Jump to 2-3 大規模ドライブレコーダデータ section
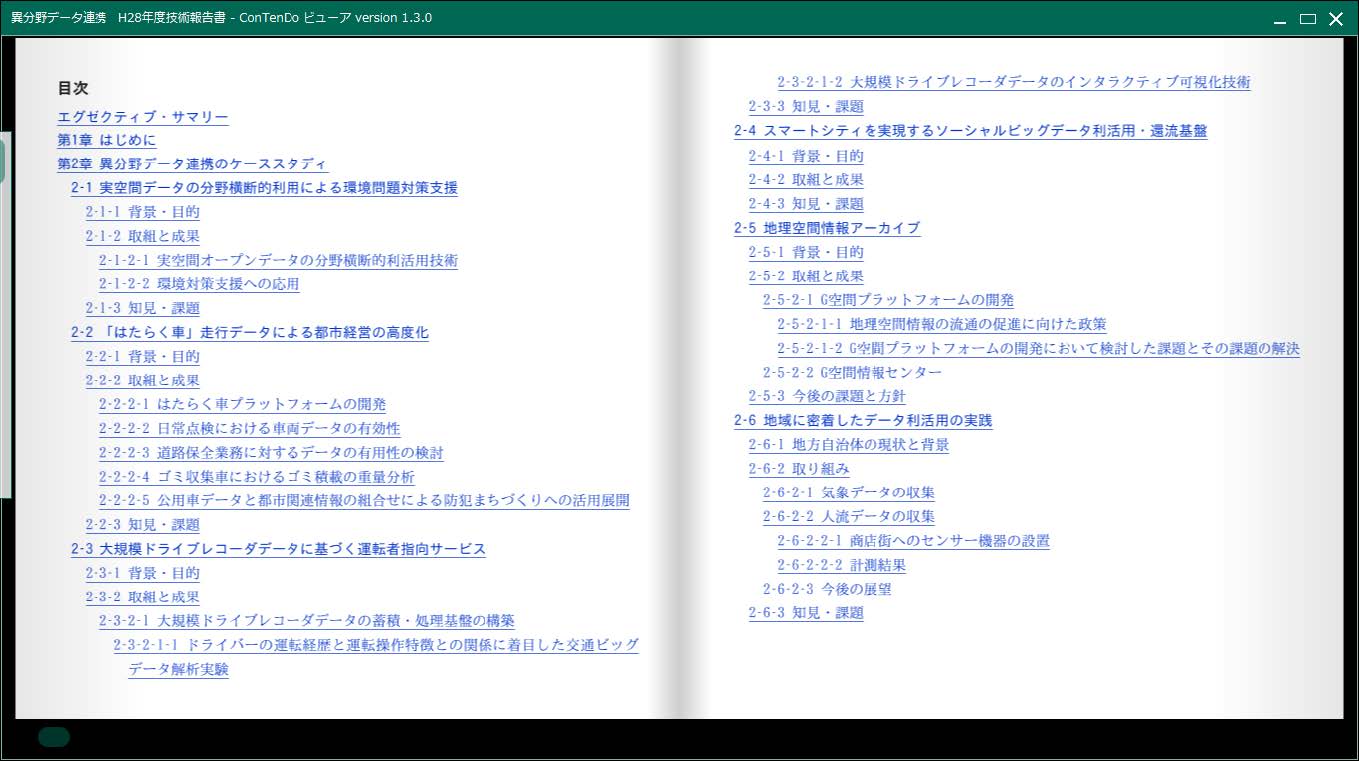Image resolution: width=1359 pixels, height=761 pixels. pos(278,549)
